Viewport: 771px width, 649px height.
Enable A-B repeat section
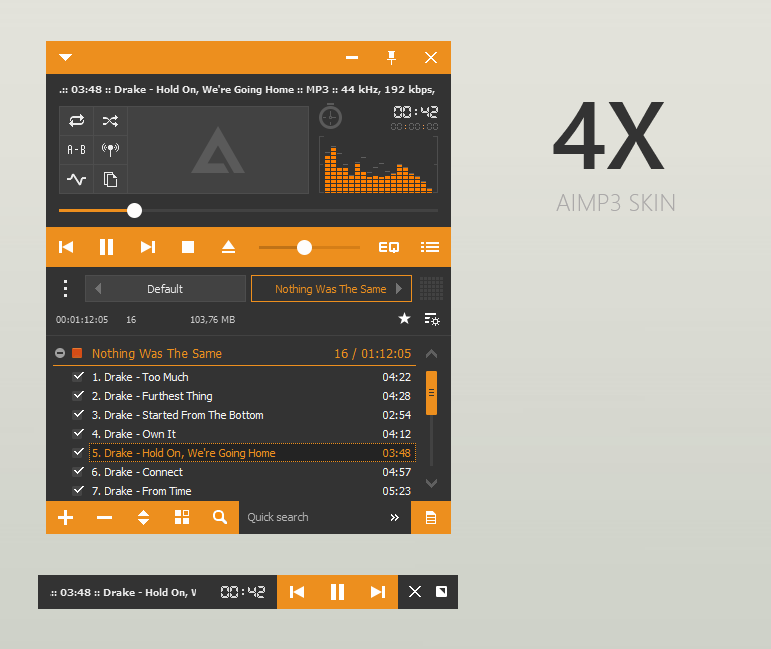pyautogui.click(x=77, y=149)
